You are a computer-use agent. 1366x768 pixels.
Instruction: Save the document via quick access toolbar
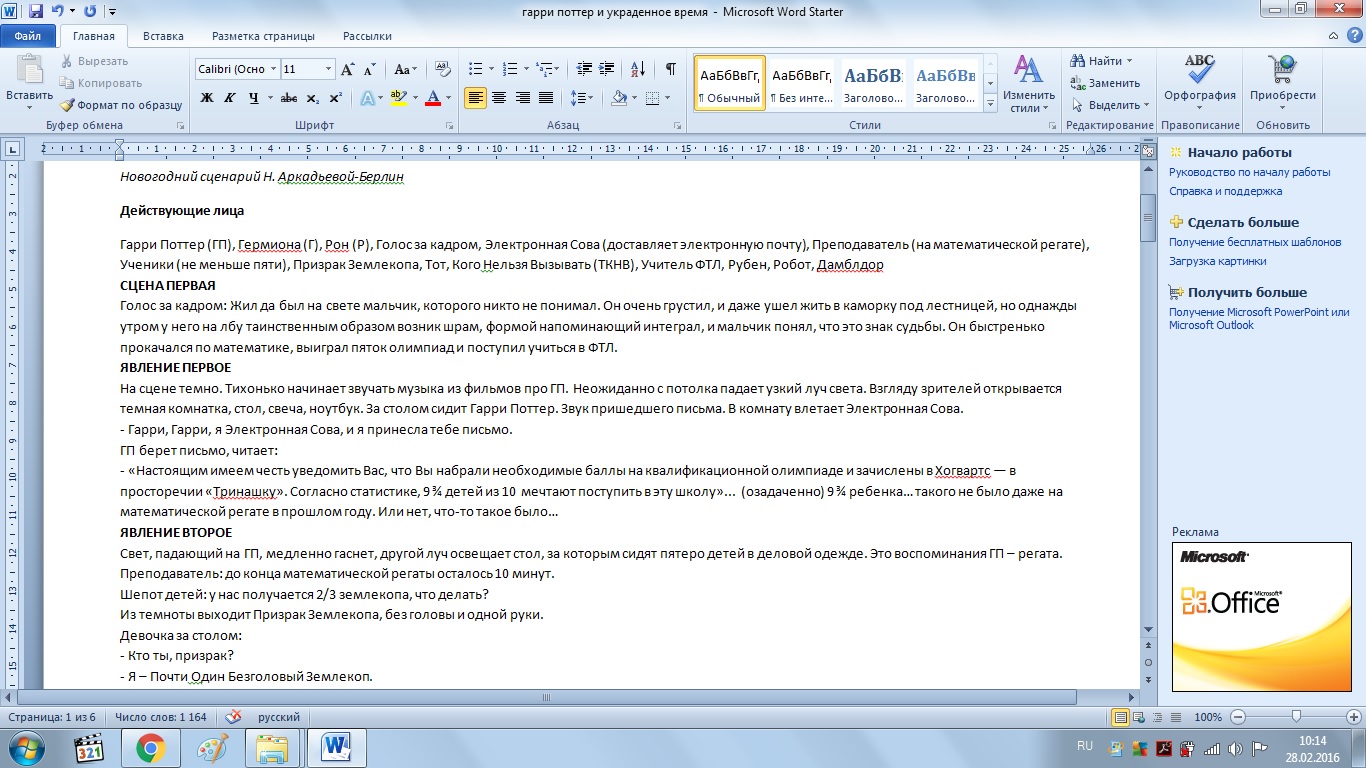tap(36, 12)
